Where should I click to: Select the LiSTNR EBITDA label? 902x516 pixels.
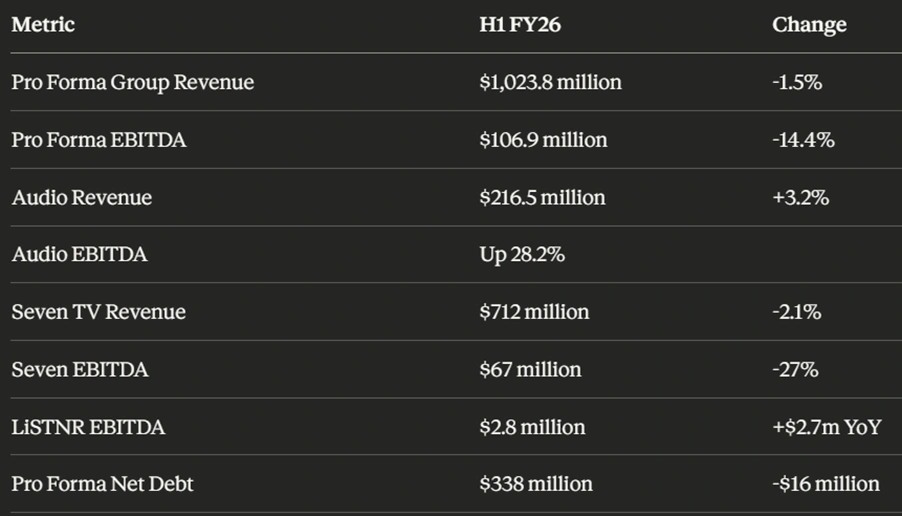click(x=89, y=427)
